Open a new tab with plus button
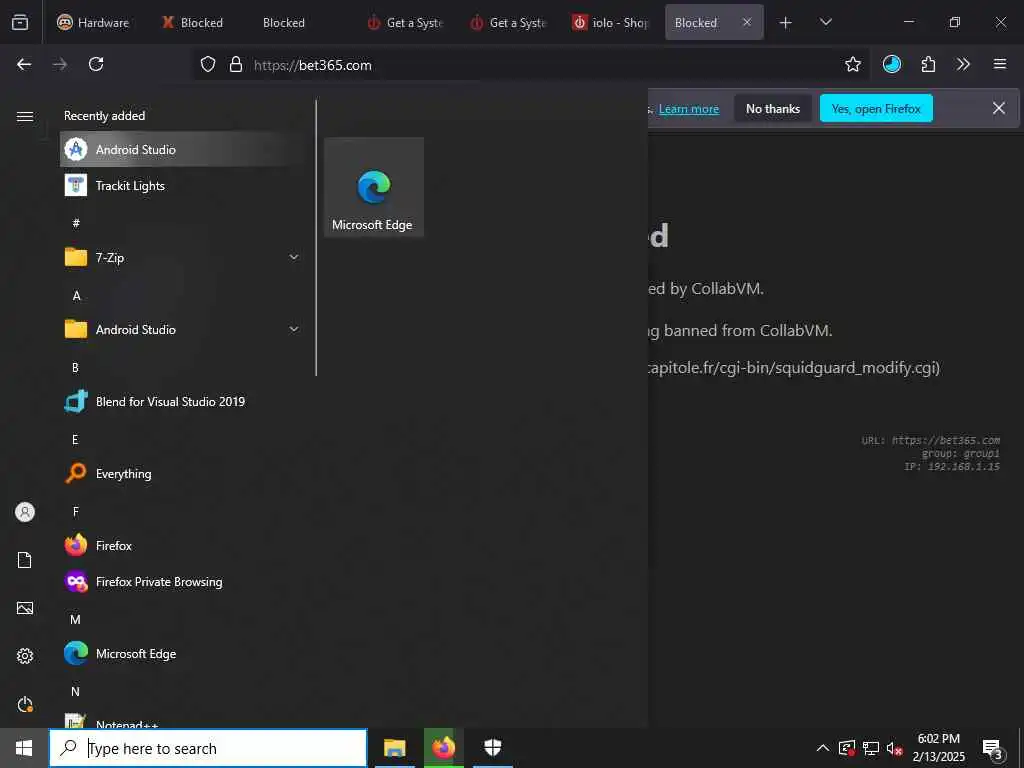The image size is (1024, 768). coord(786,22)
